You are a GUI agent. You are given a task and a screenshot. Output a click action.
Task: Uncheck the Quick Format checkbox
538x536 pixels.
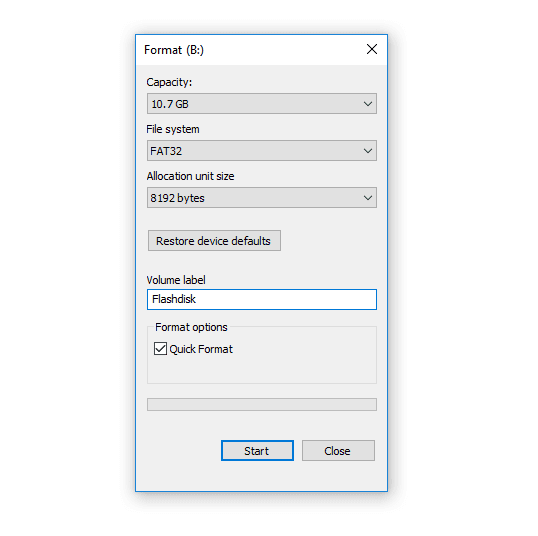tap(160, 349)
